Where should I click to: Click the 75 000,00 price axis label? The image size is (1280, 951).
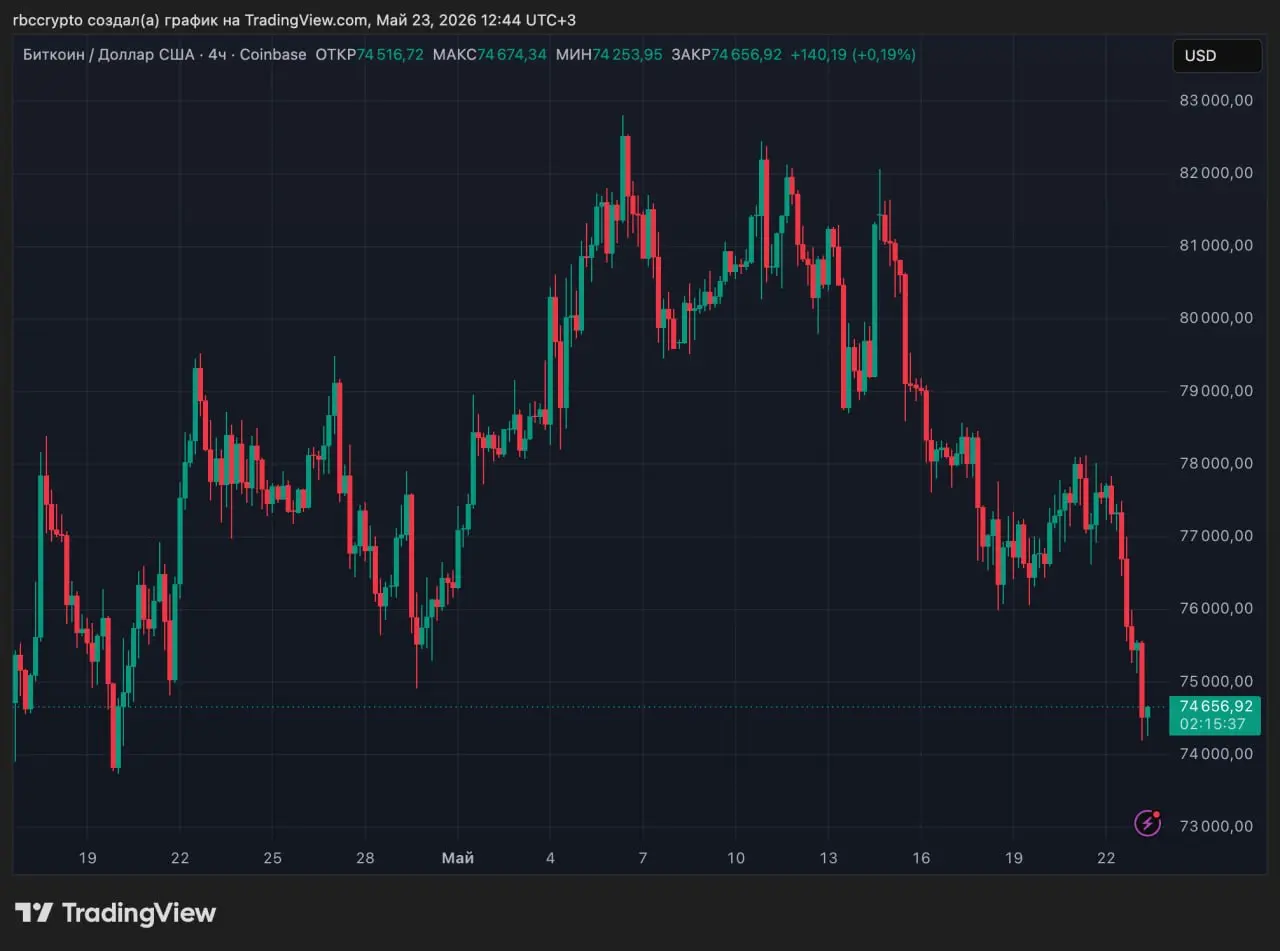pyautogui.click(x=1216, y=681)
